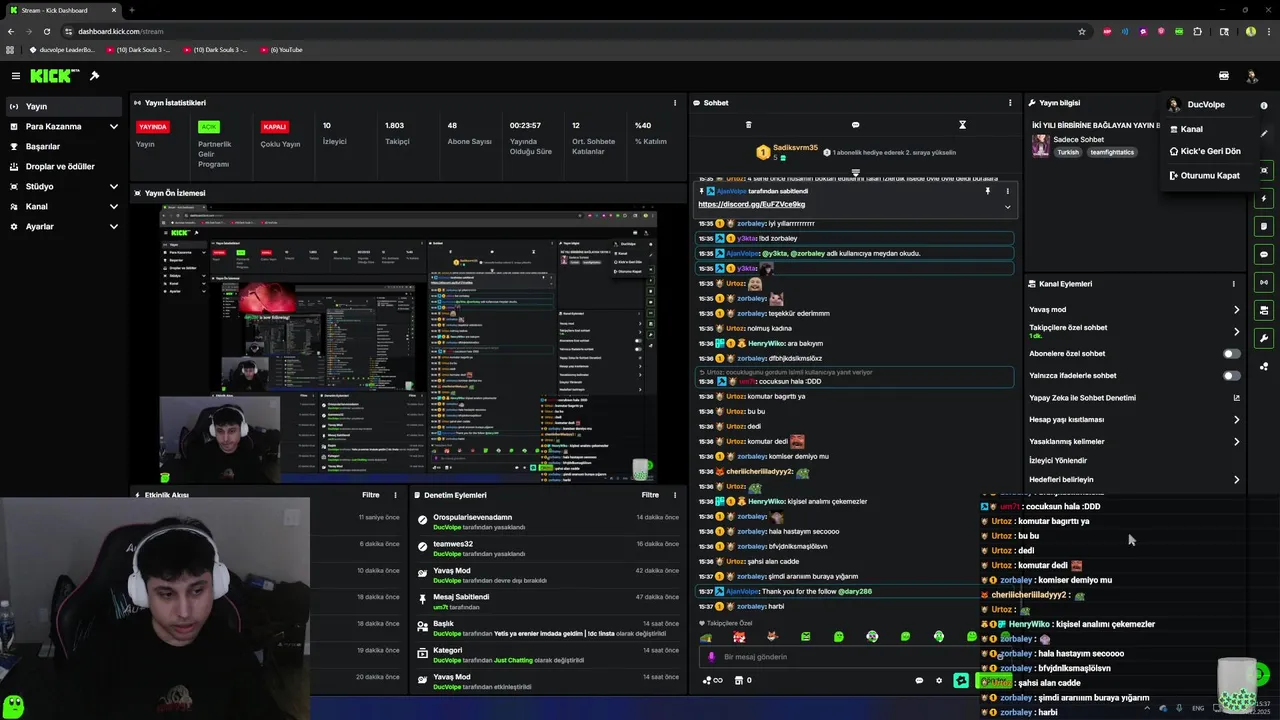This screenshot has width=1280, height=720.
Task: Select Başarılar in left sidebar
Action: coord(66,147)
